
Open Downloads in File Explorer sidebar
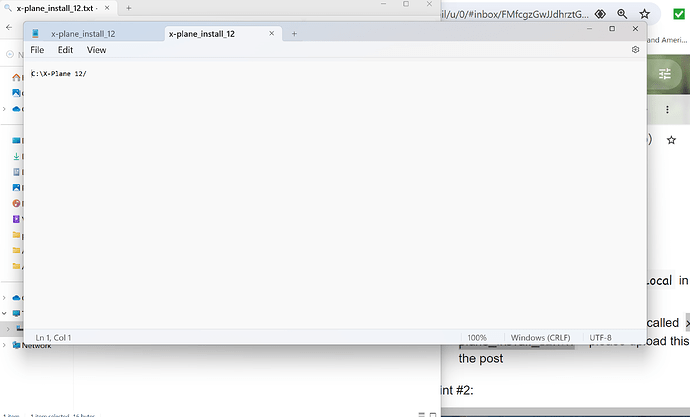pyautogui.click(x=16, y=156)
